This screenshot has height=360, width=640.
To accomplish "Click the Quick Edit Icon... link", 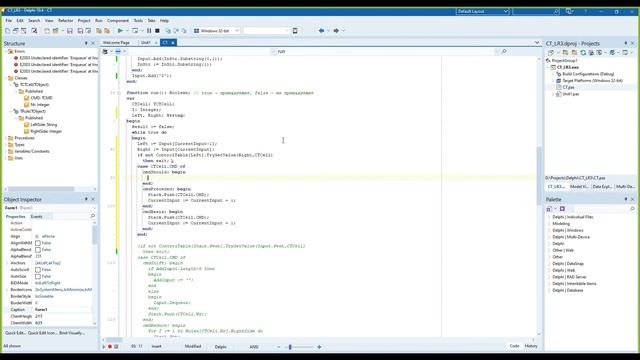I will point(42,333).
